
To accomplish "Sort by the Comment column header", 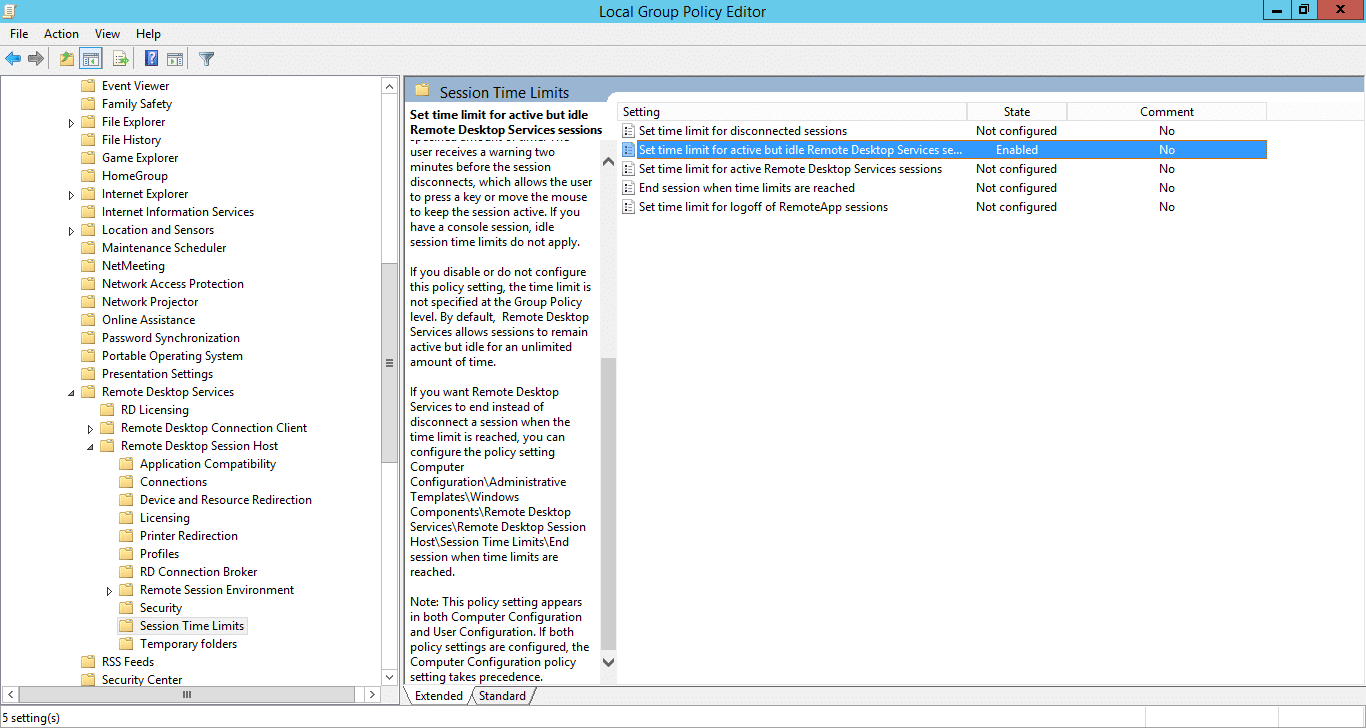I will [1167, 112].
